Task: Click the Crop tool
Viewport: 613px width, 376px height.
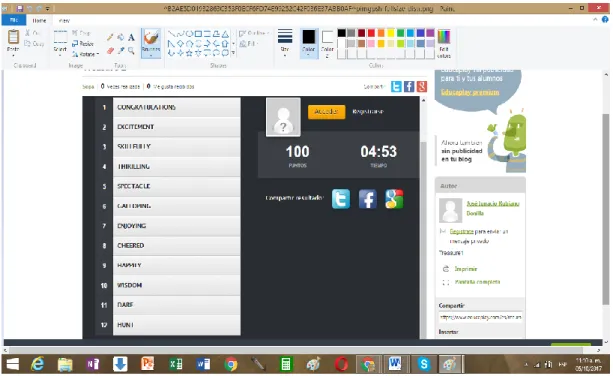Action: pos(81,33)
